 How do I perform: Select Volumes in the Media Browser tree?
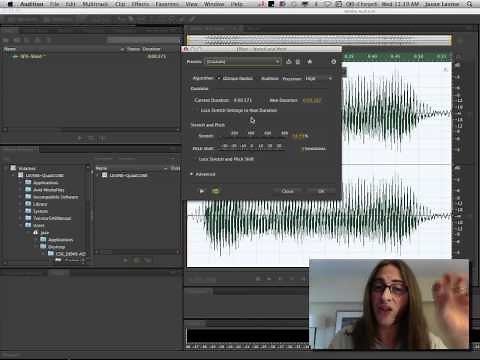(x=23, y=168)
